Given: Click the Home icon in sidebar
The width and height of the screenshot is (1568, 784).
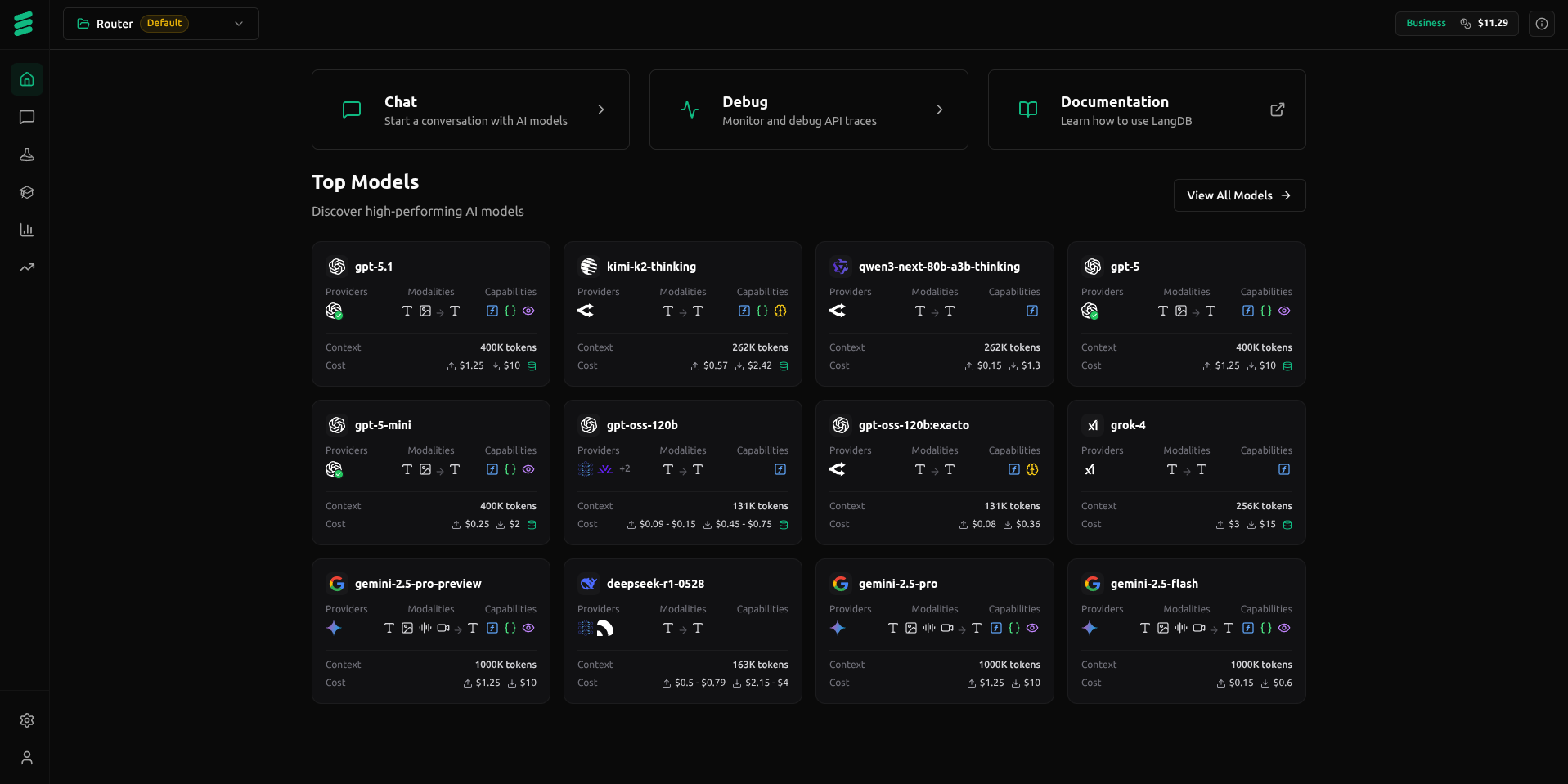Looking at the screenshot, I should (27, 79).
